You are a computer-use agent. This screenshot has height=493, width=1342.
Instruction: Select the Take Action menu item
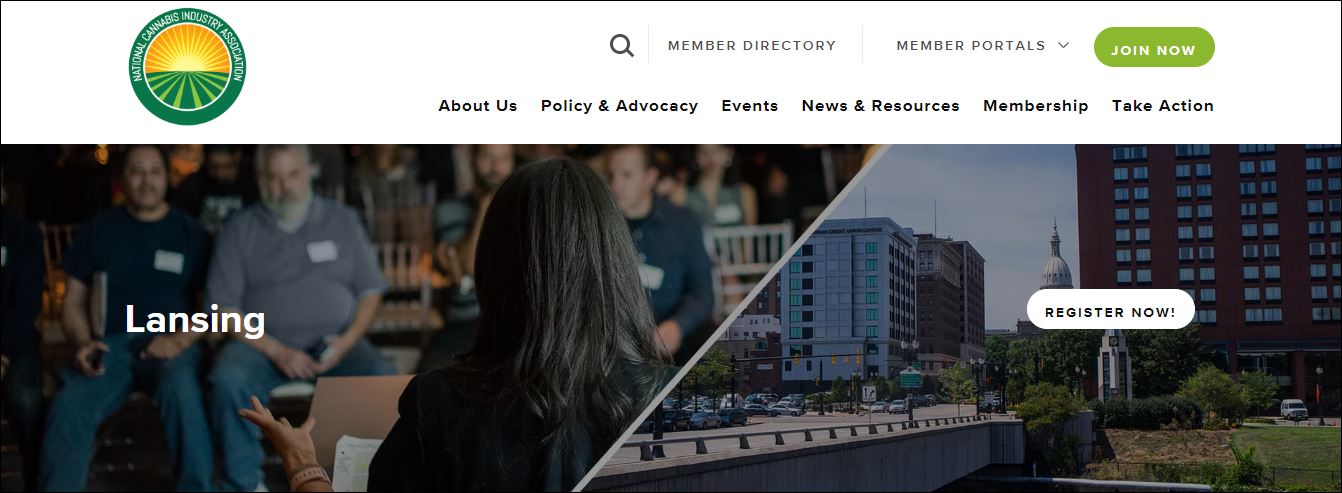coord(1163,105)
